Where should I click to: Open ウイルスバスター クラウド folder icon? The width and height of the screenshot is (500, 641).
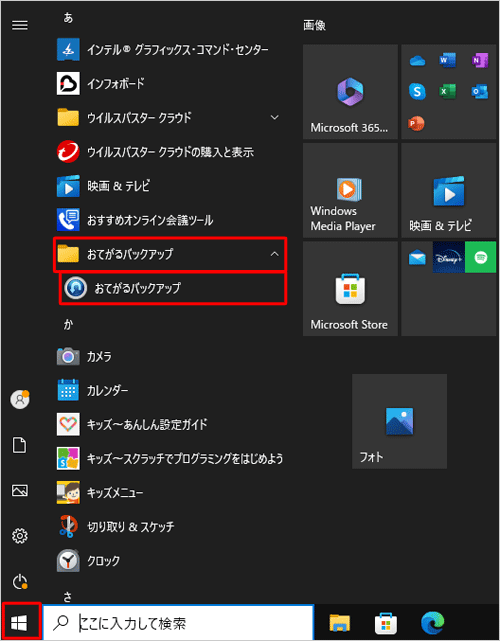pyautogui.click(x=68, y=118)
